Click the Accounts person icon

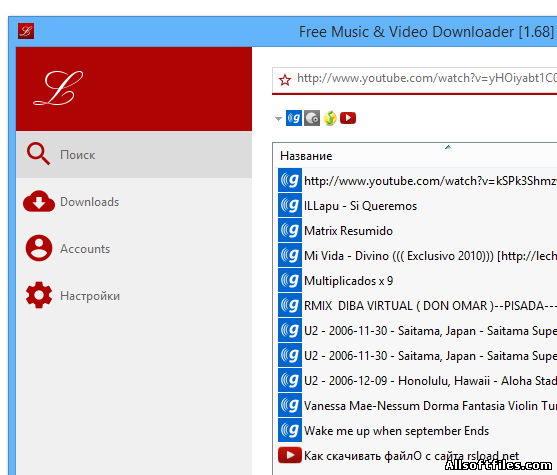tap(39, 248)
